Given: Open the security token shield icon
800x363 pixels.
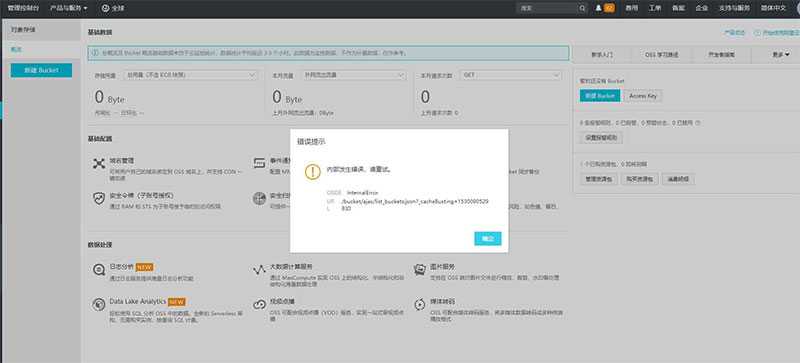Looking at the screenshot, I should coord(98,199).
